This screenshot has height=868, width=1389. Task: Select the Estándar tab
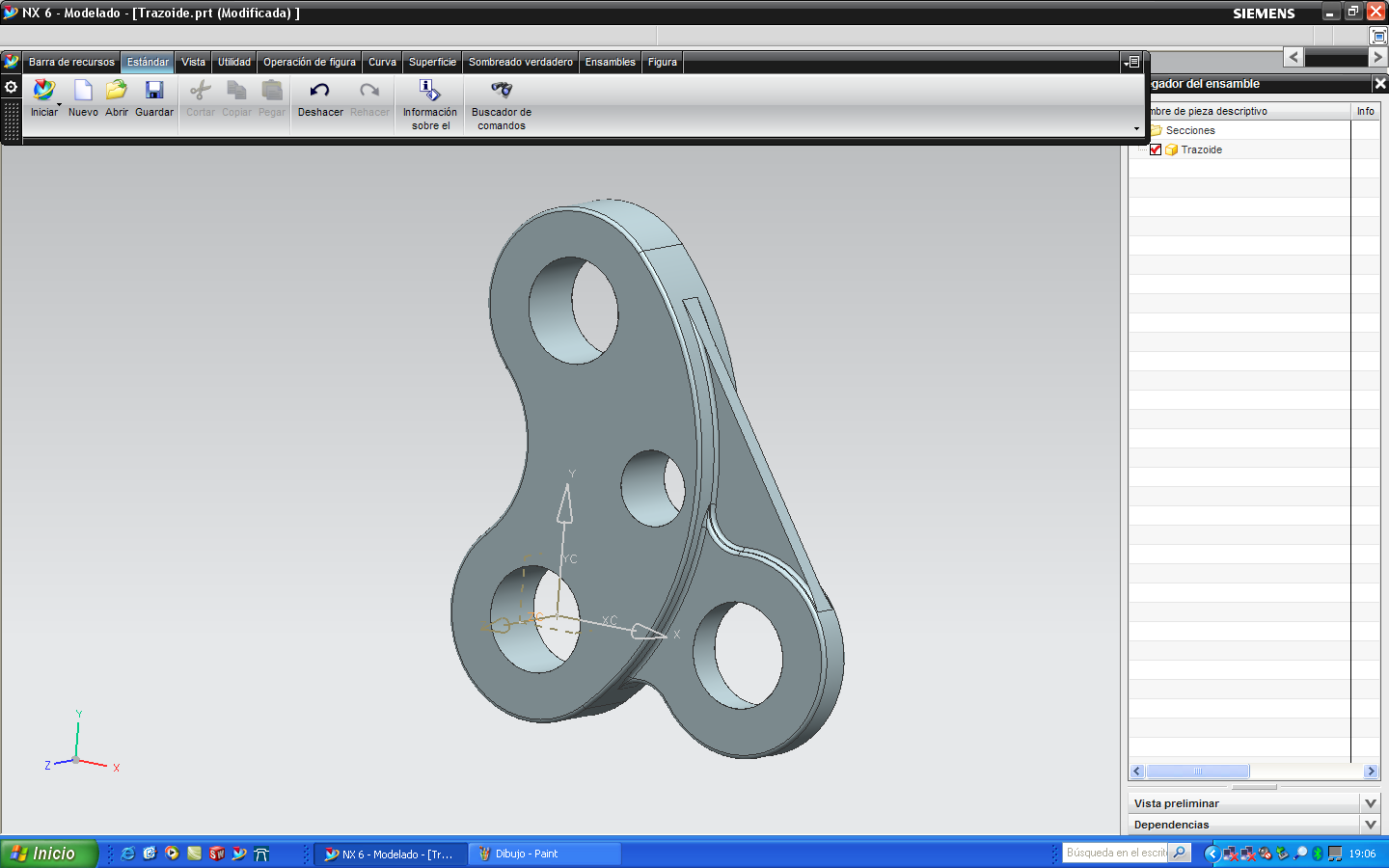(x=148, y=62)
